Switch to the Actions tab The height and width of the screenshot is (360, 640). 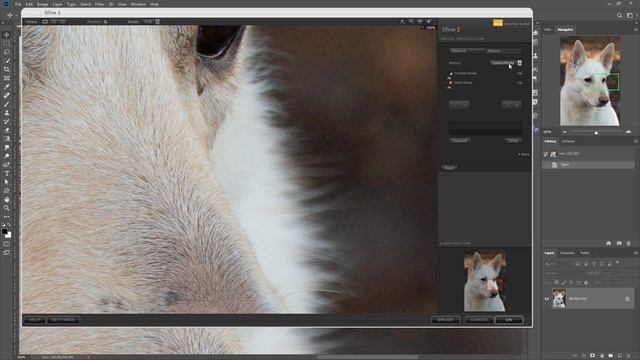tap(568, 141)
